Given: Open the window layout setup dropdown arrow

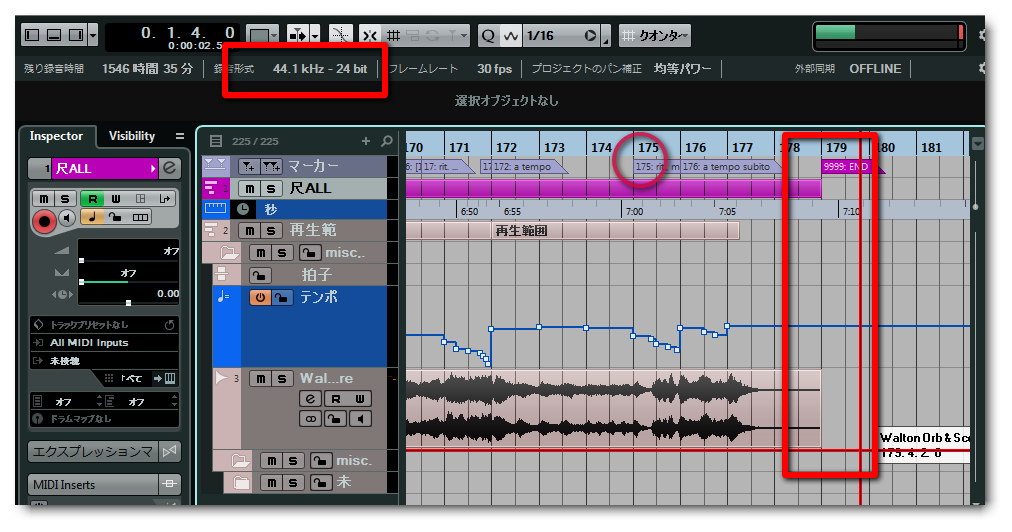Looking at the screenshot, I should coord(93,35).
